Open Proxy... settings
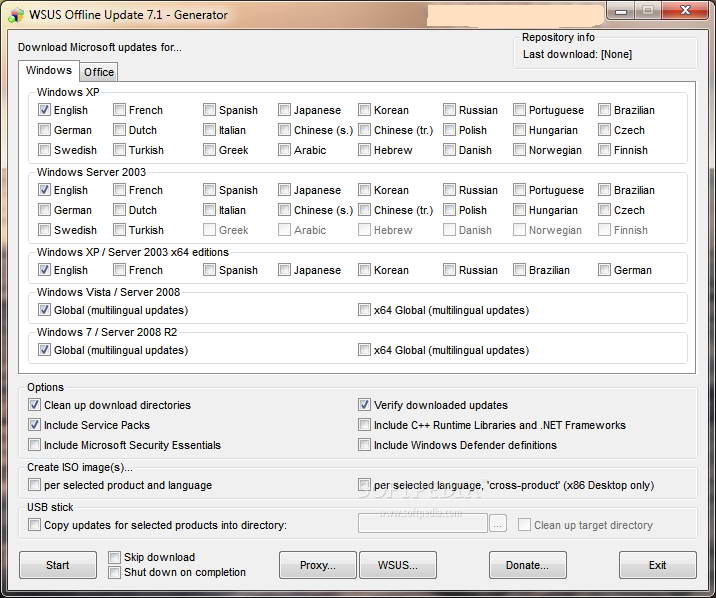The image size is (716, 598). pos(318,565)
